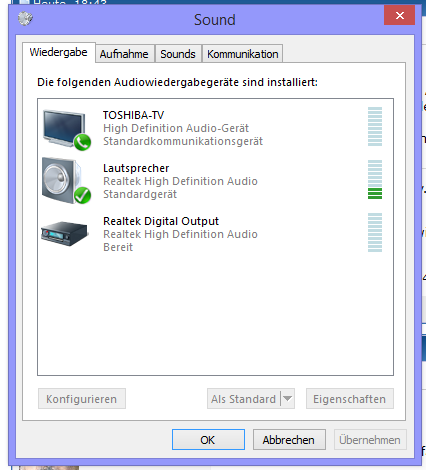Click the green phone badge on TOSHIBA-TV

click(x=82, y=142)
